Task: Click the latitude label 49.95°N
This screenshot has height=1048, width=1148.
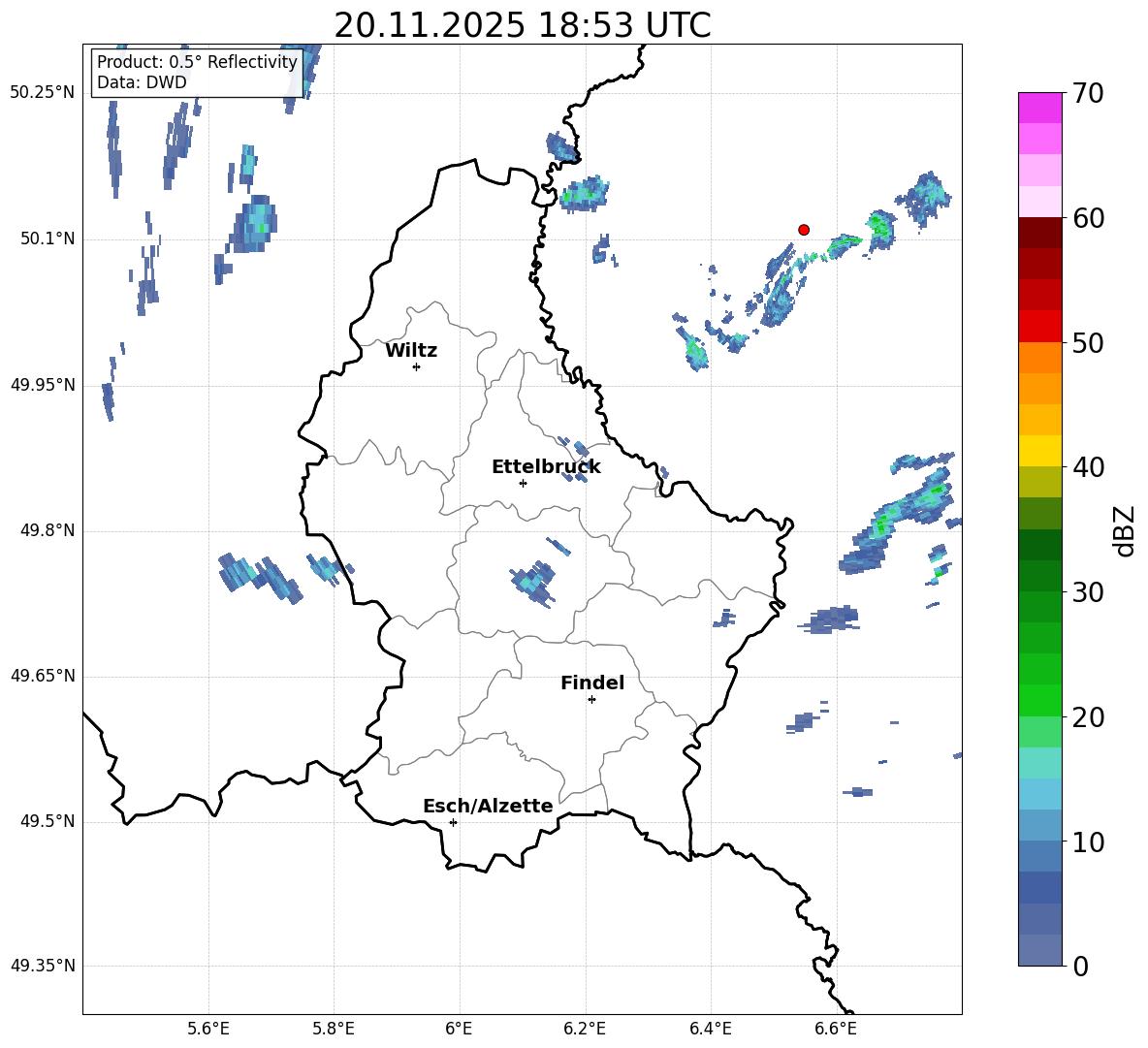Action: tap(43, 385)
